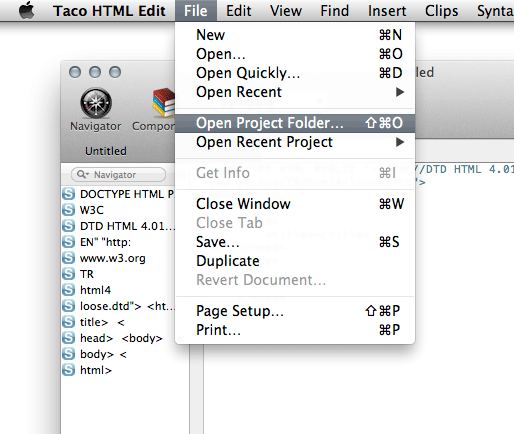
Task: Select Open Project Folder... menu item
Action: (x=295, y=123)
